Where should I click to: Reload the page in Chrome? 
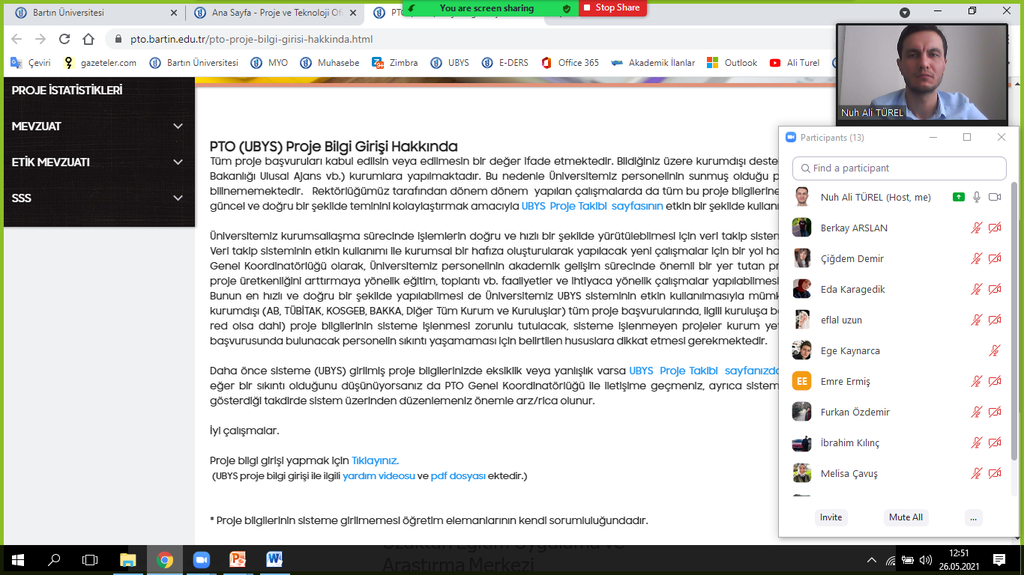point(64,39)
